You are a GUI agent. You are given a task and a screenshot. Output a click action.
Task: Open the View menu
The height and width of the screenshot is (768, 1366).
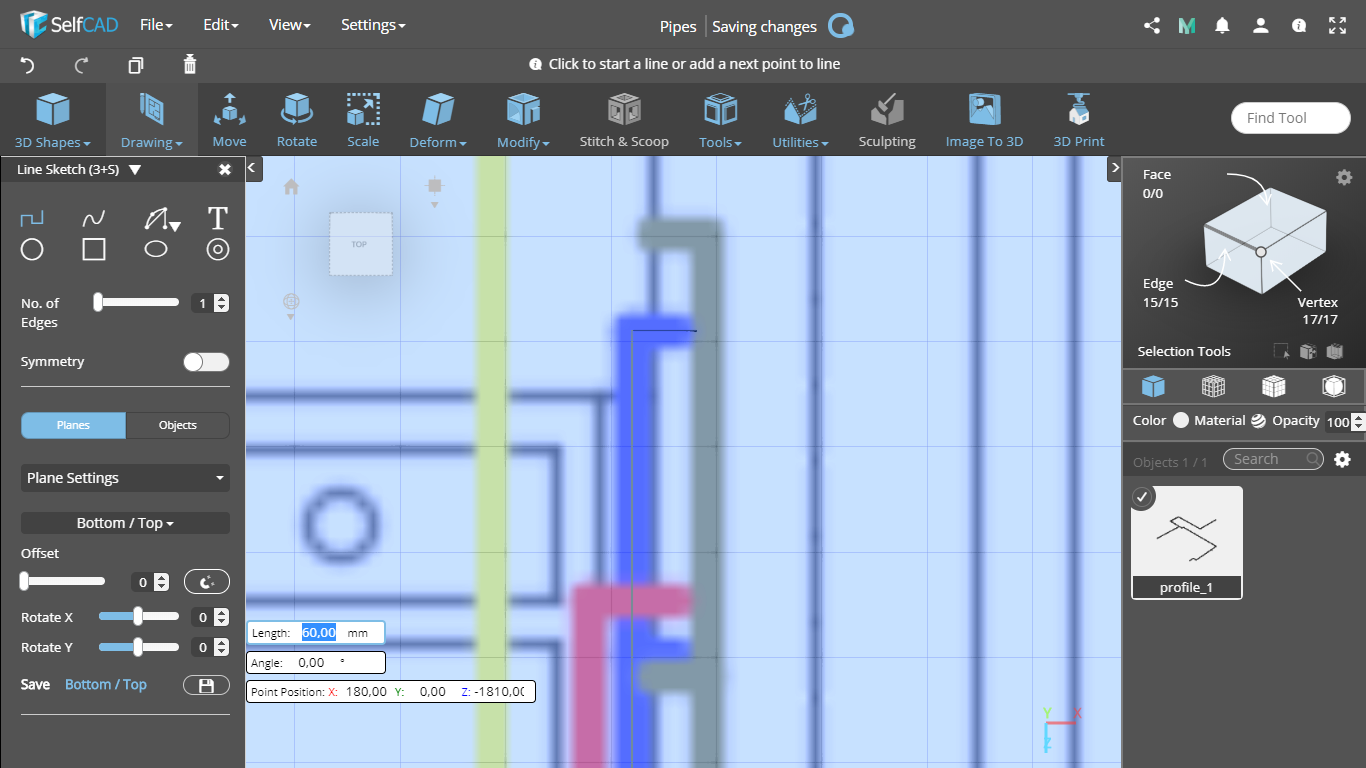[x=289, y=26]
